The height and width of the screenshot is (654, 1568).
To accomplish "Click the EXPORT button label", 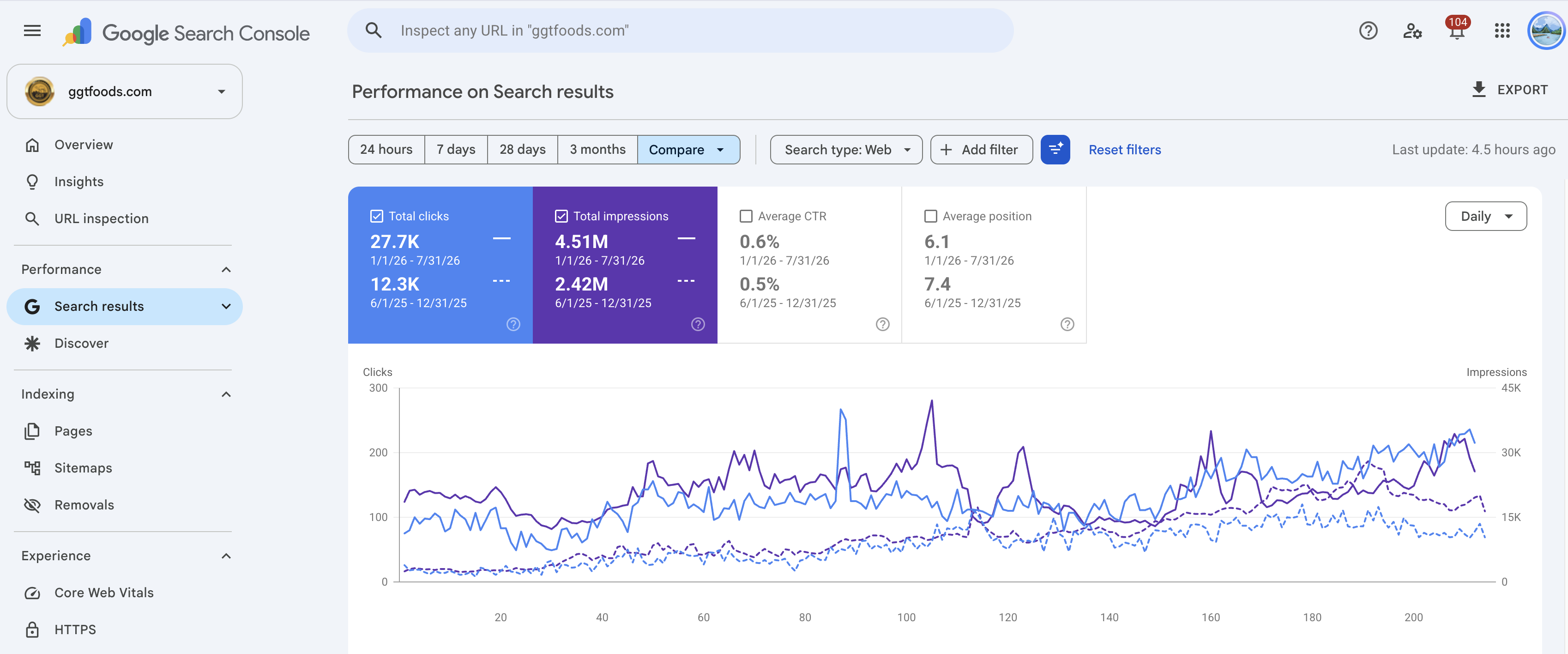I will pyautogui.click(x=1522, y=90).
